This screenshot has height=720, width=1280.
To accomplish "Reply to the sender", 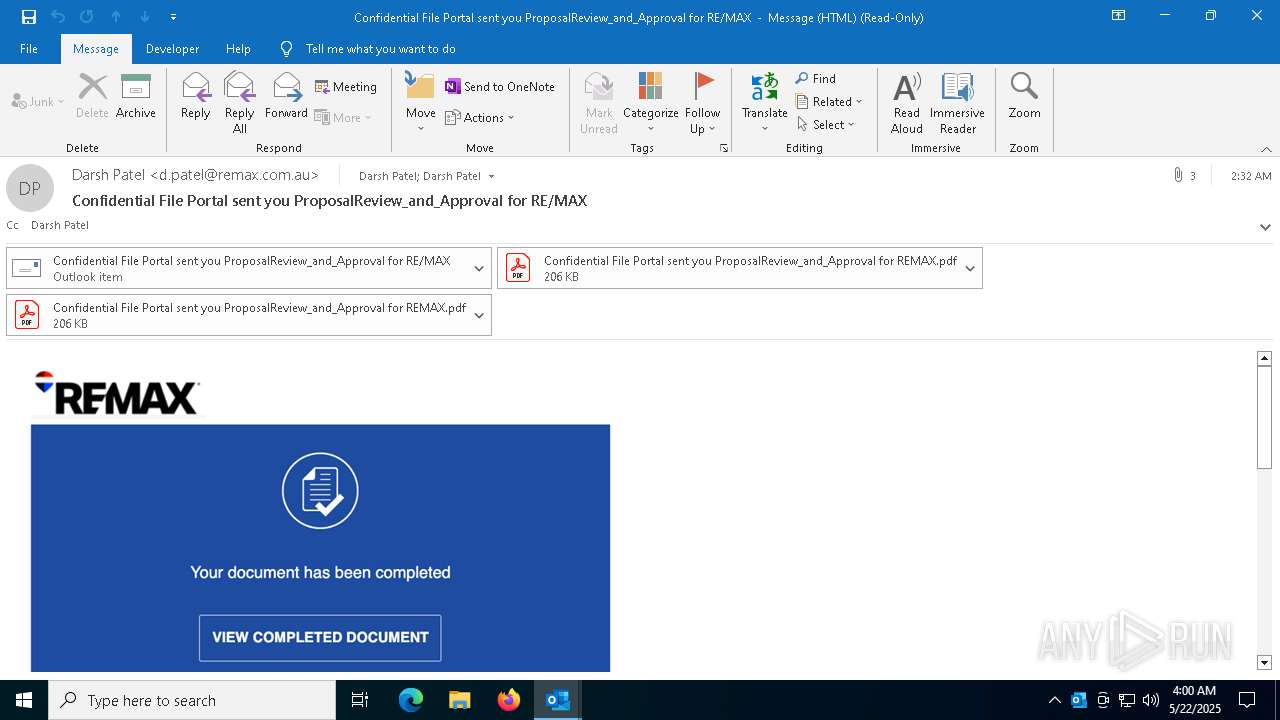I will coord(196,96).
